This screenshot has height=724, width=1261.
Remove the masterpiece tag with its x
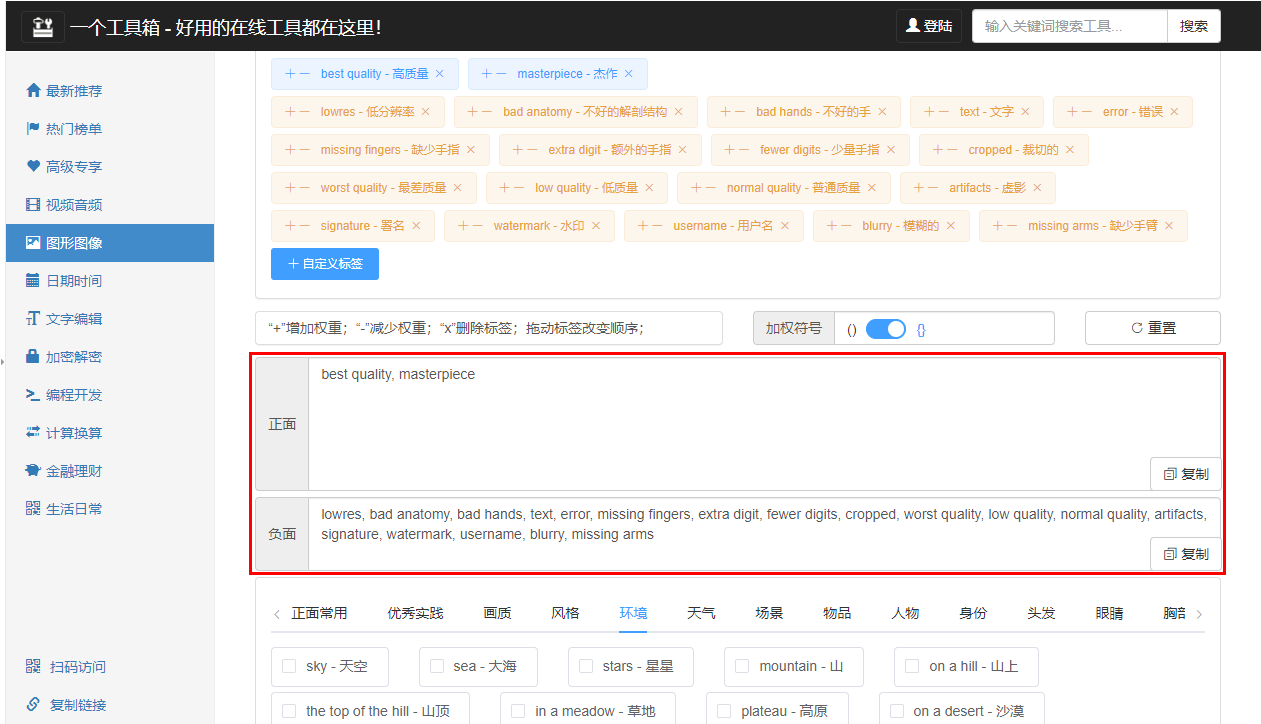coord(629,74)
